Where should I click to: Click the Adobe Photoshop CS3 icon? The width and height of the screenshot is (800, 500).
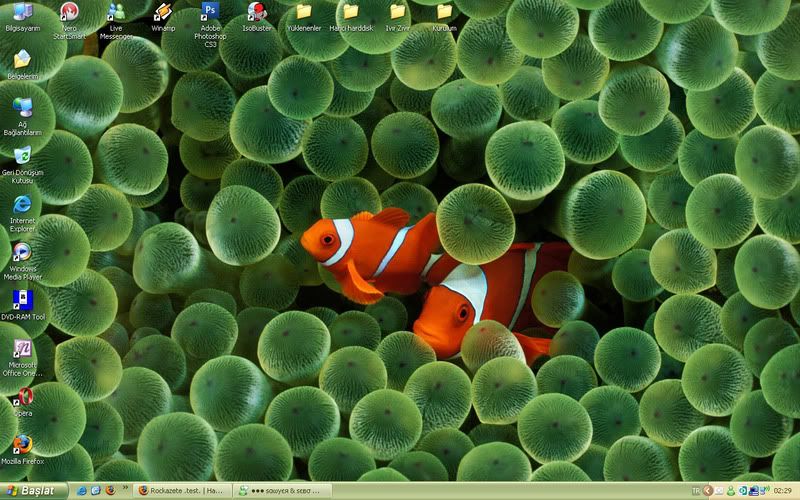(210, 12)
